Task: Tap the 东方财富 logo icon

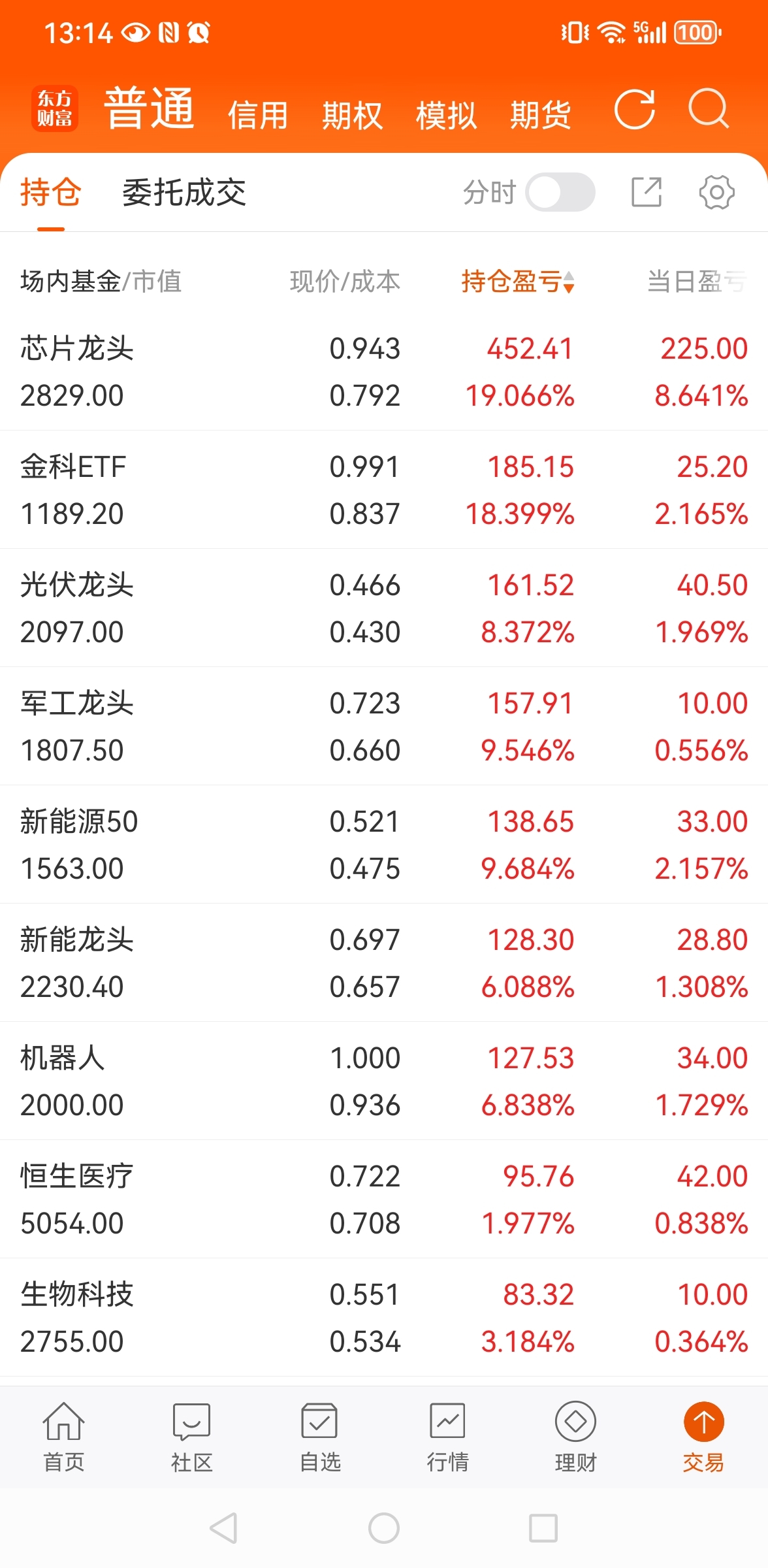Action: 55,108
